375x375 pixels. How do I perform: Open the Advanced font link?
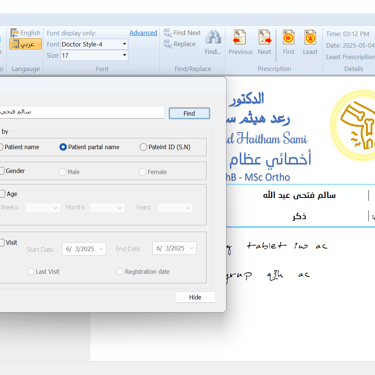[x=143, y=33]
